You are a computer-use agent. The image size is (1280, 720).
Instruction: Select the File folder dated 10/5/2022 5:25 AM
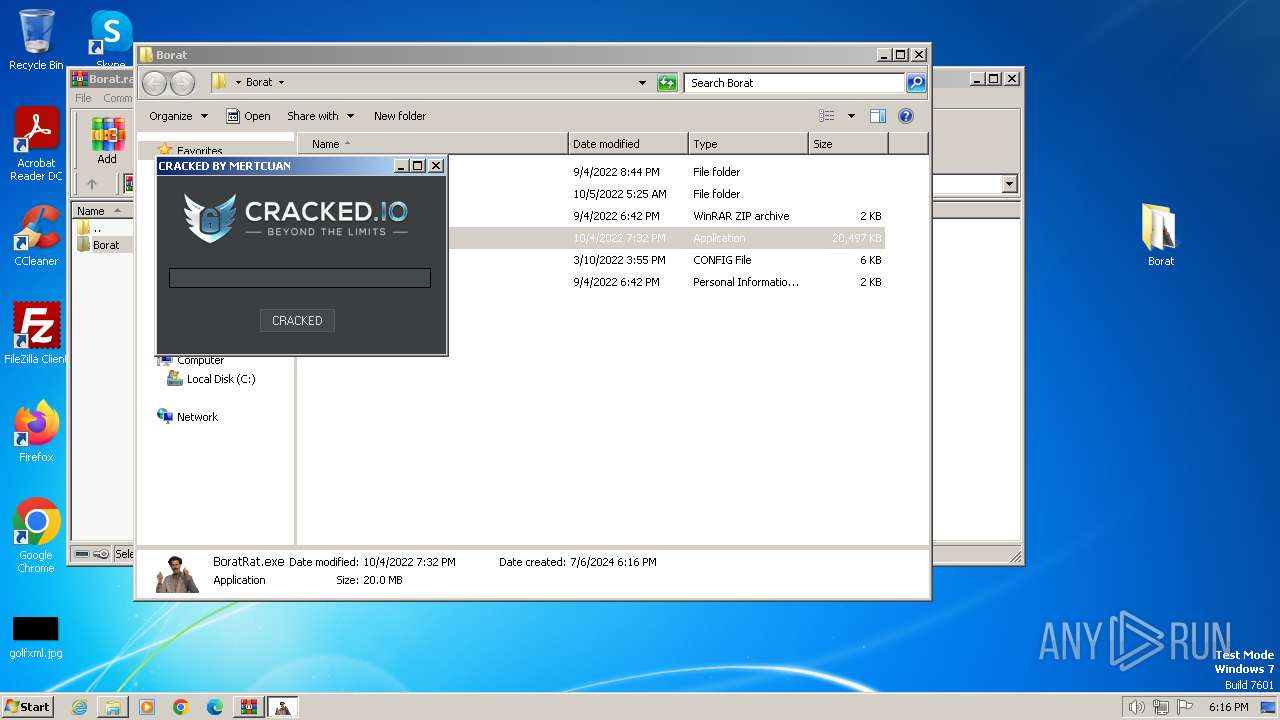(x=666, y=194)
